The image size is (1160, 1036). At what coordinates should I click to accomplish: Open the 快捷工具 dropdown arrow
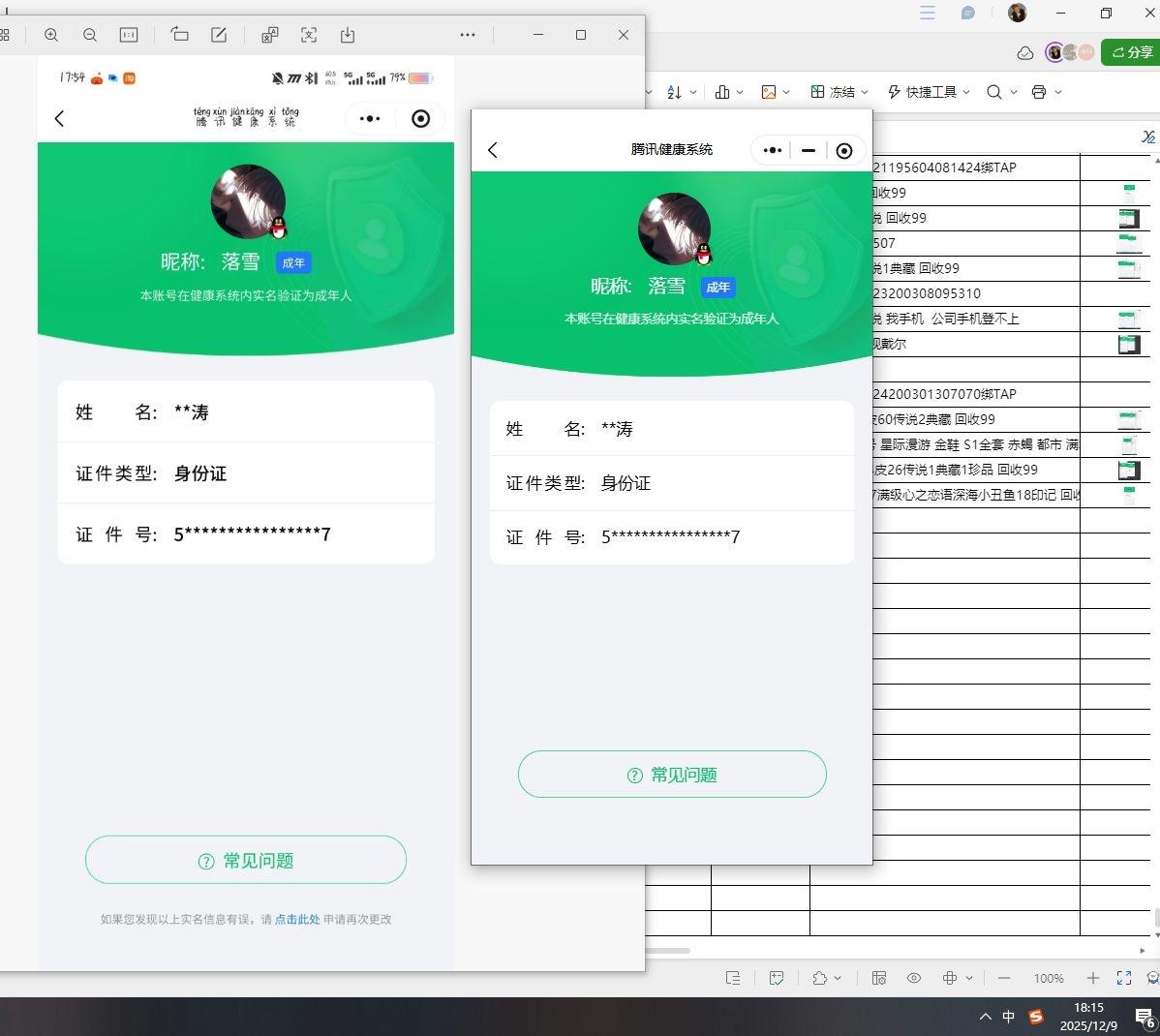964,91
